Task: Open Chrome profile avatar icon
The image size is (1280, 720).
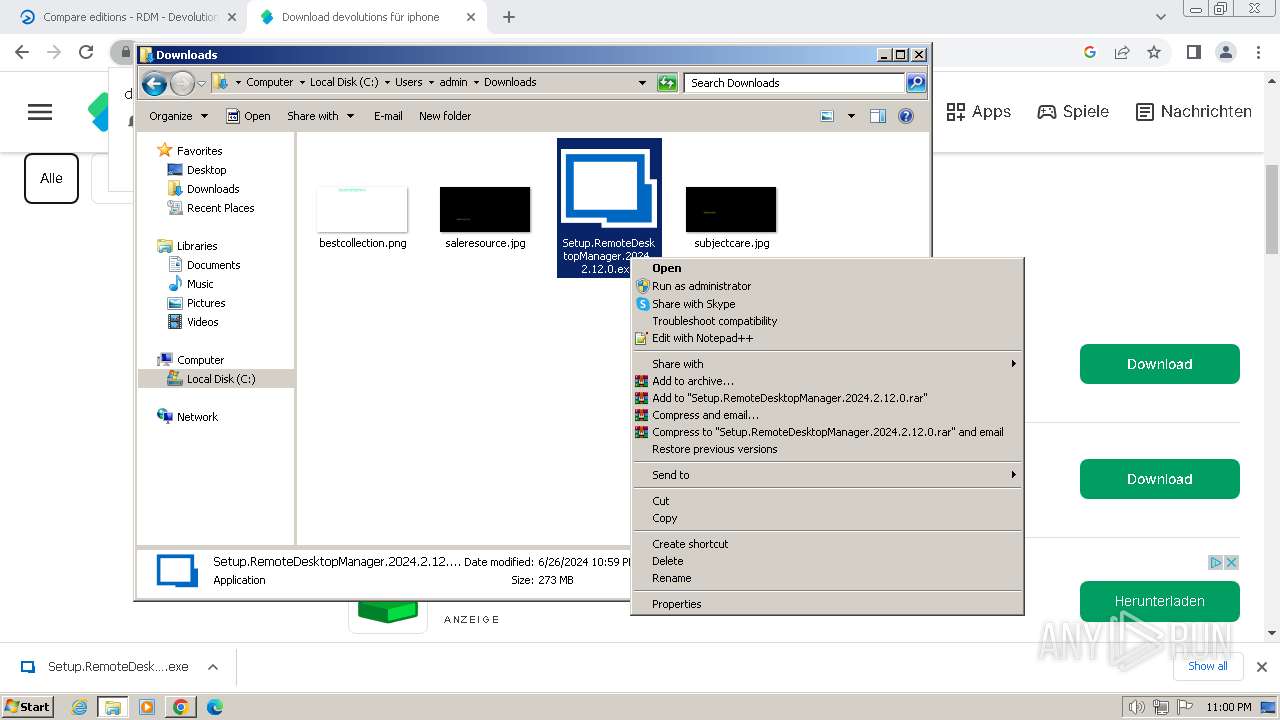Action: [1225, 52]
